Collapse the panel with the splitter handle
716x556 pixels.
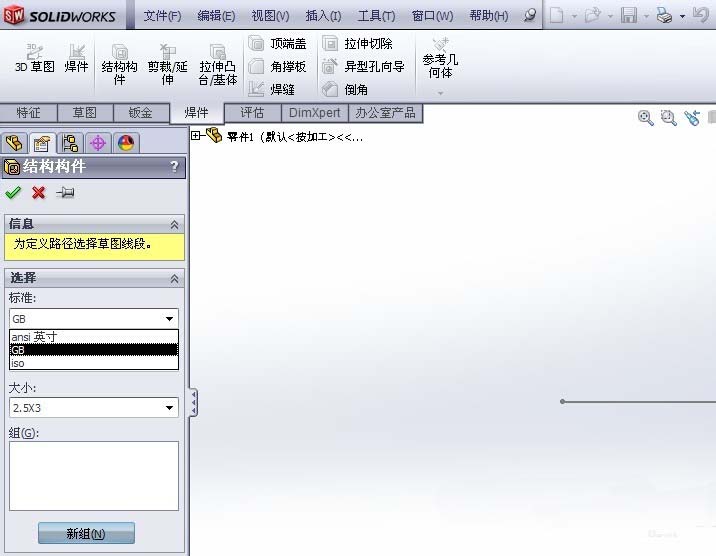tap(194, 402)
